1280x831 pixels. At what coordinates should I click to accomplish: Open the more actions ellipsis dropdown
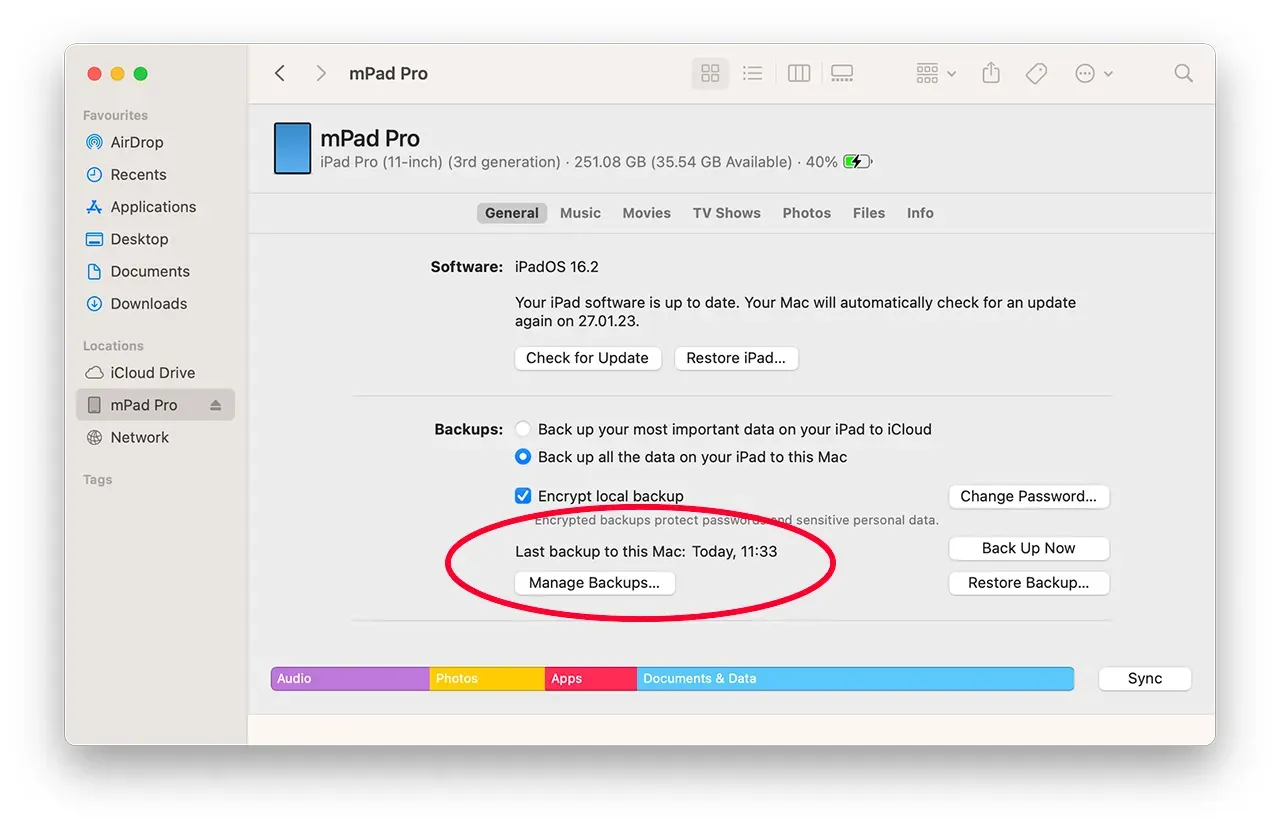pos(1093,72)
